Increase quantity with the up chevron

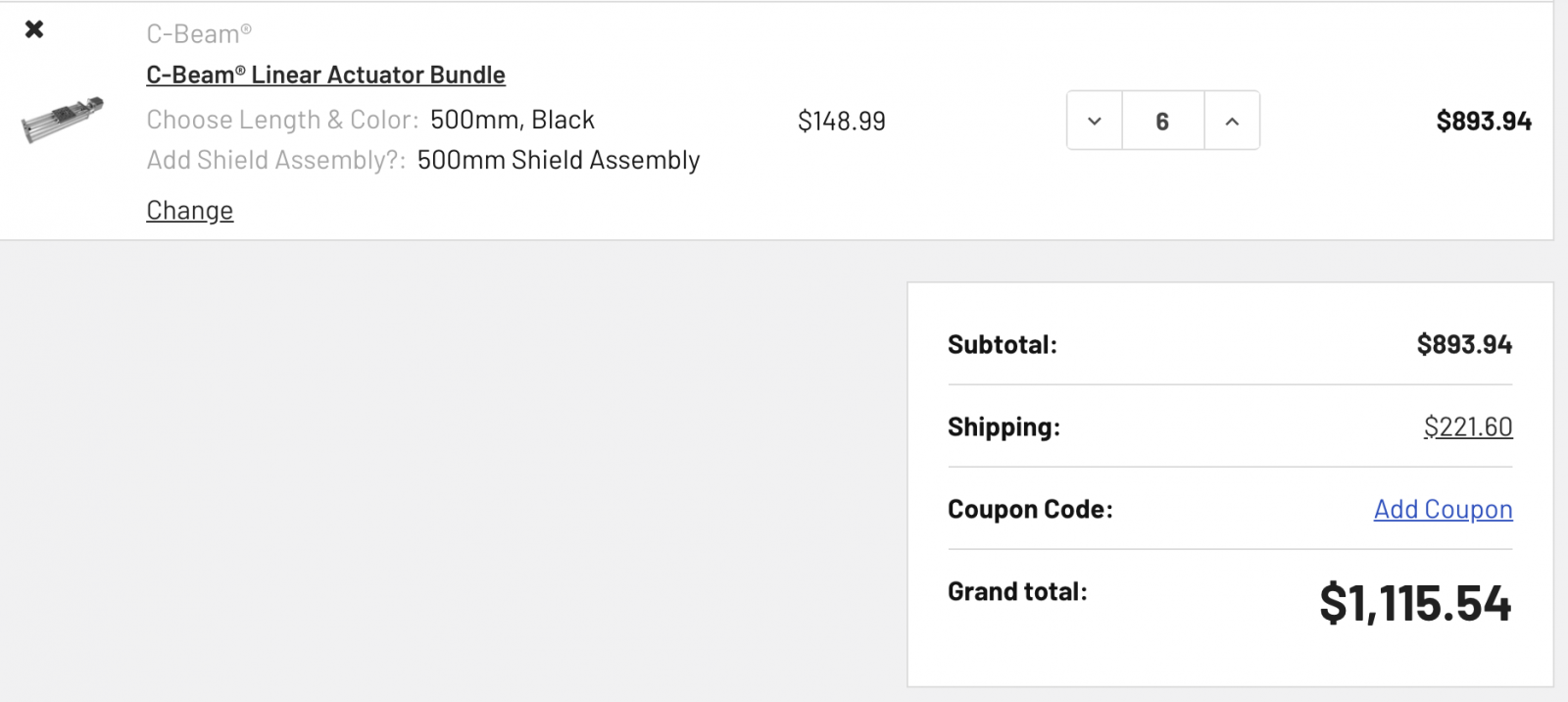(1232, 121)
